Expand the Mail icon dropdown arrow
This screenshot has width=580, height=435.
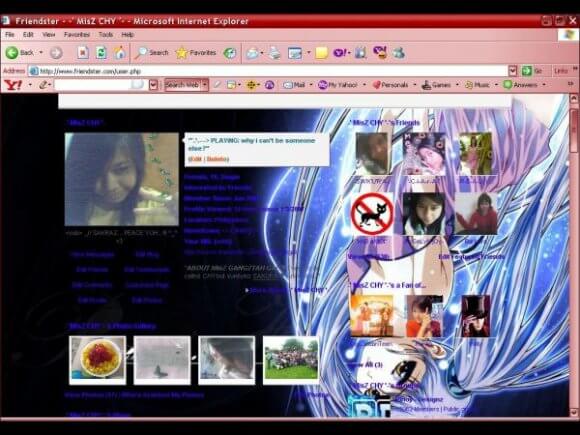(262, 53)
